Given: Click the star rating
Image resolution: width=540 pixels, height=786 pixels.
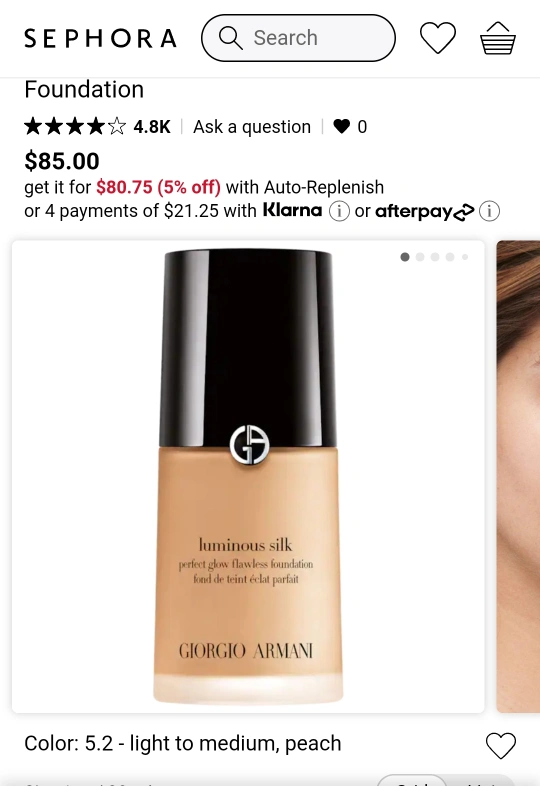Looking at the screenshot, I should click(x=75, y=126).
